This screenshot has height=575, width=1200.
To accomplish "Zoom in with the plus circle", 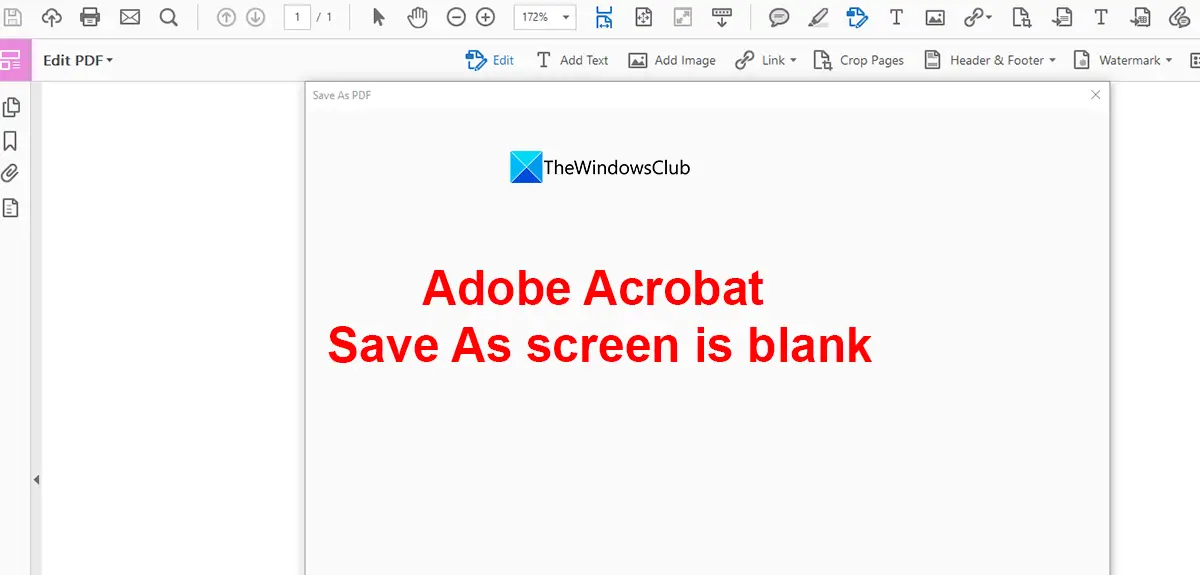I will click(x=485, y=17).
